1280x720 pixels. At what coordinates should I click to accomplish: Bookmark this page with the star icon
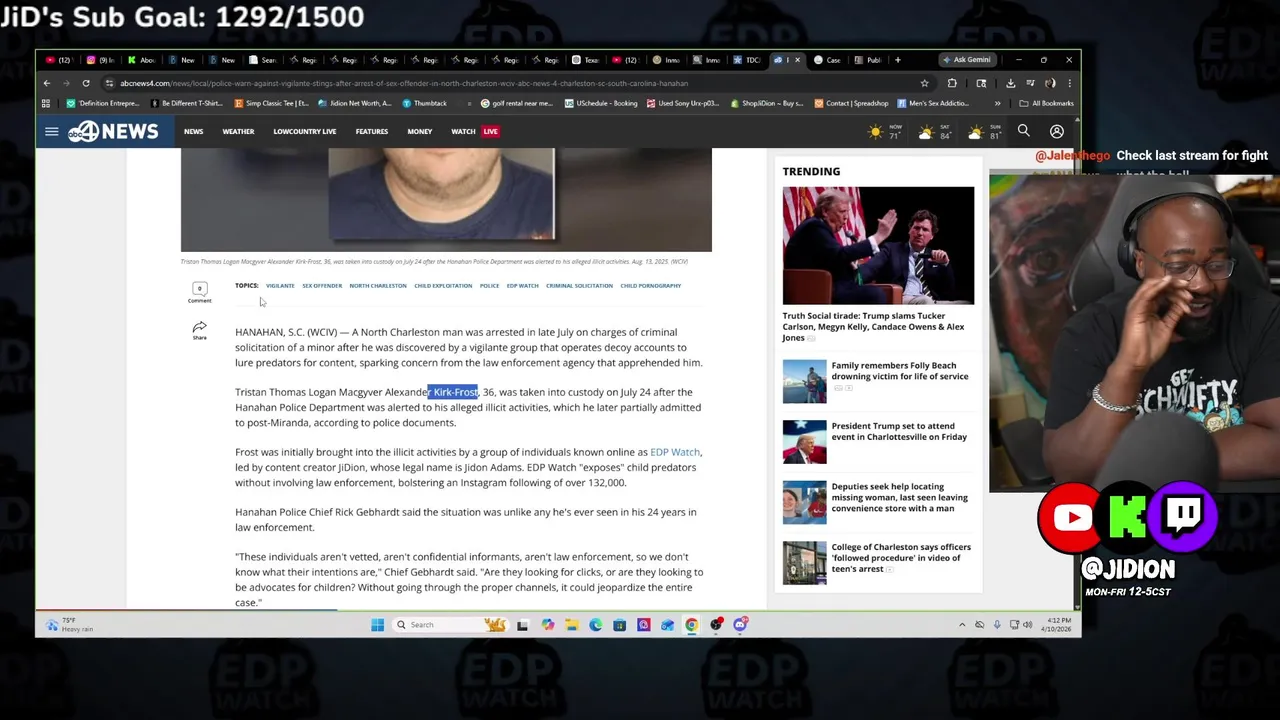(924, 83)
